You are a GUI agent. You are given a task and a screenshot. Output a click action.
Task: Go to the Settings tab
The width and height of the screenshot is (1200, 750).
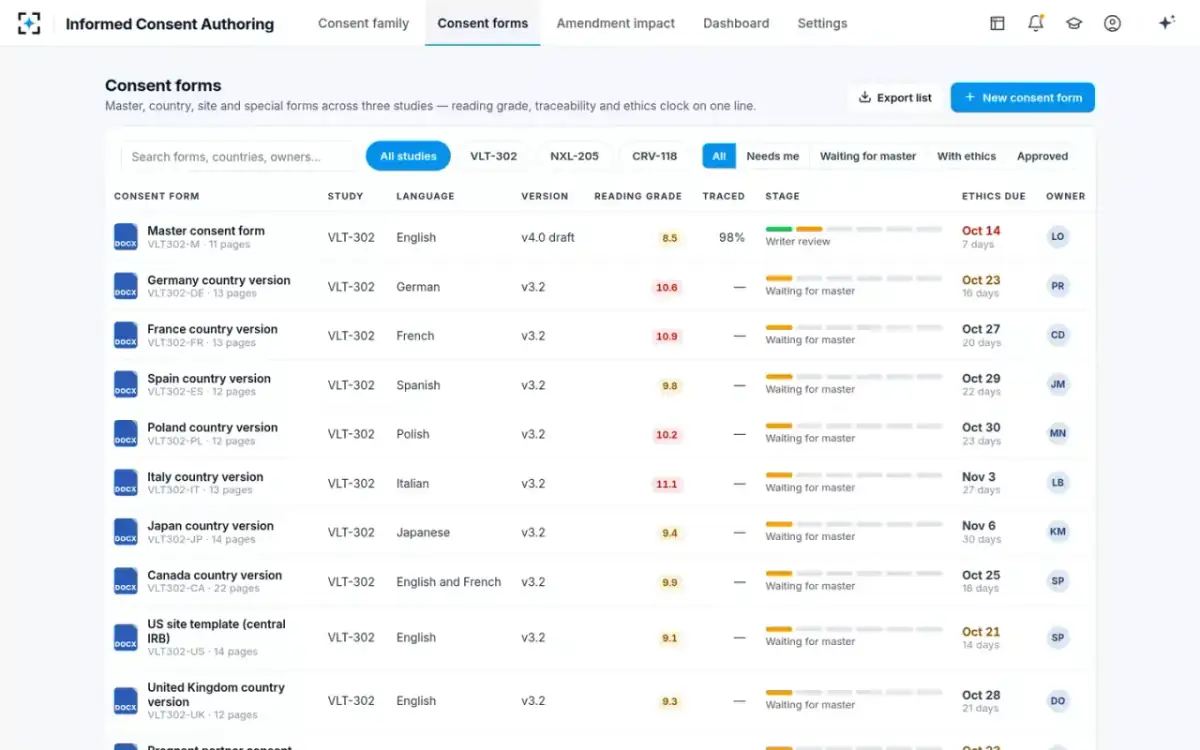822,23
